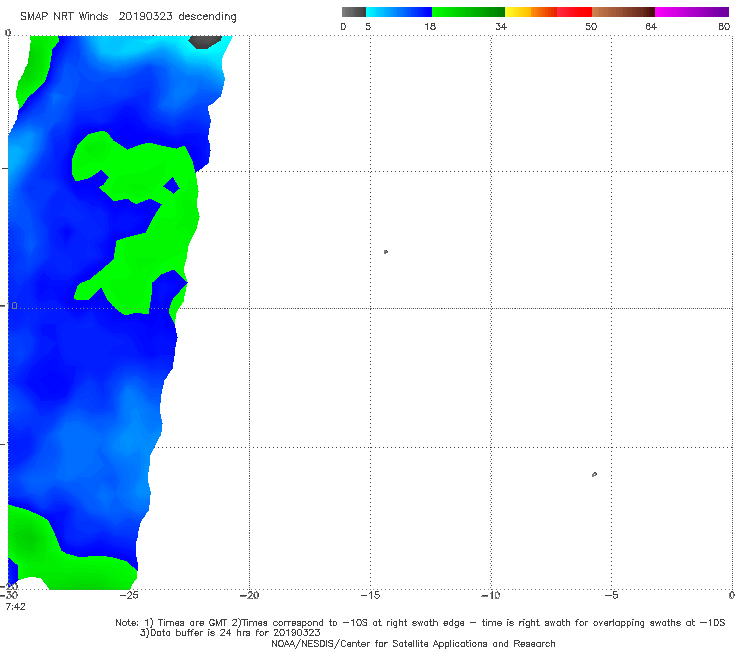Click the colorbar label '64'

tap(651, 26)
